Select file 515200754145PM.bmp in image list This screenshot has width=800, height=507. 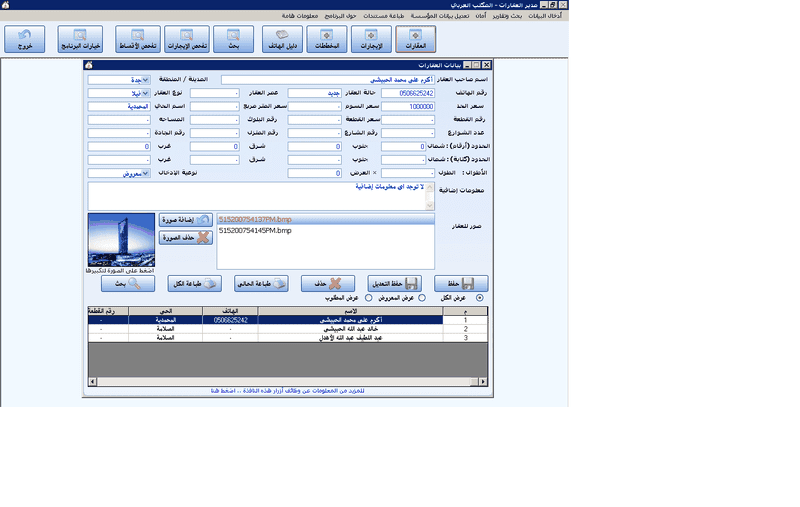coord(255,231)
